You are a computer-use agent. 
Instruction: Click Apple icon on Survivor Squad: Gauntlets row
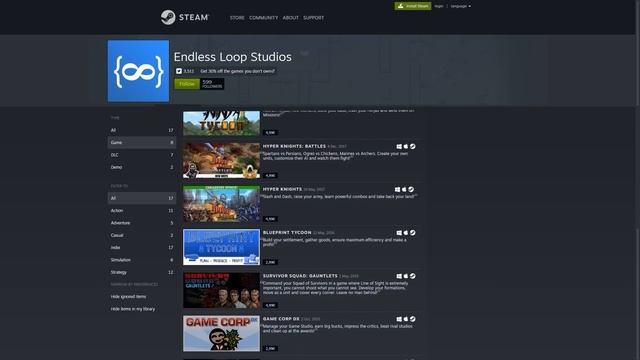coord(406,276)
